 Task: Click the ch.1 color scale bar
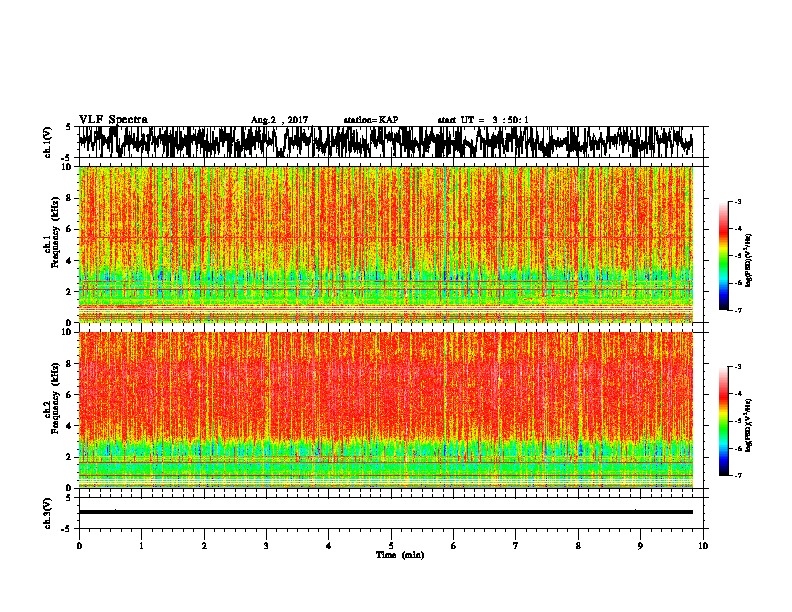click(723, 256)
